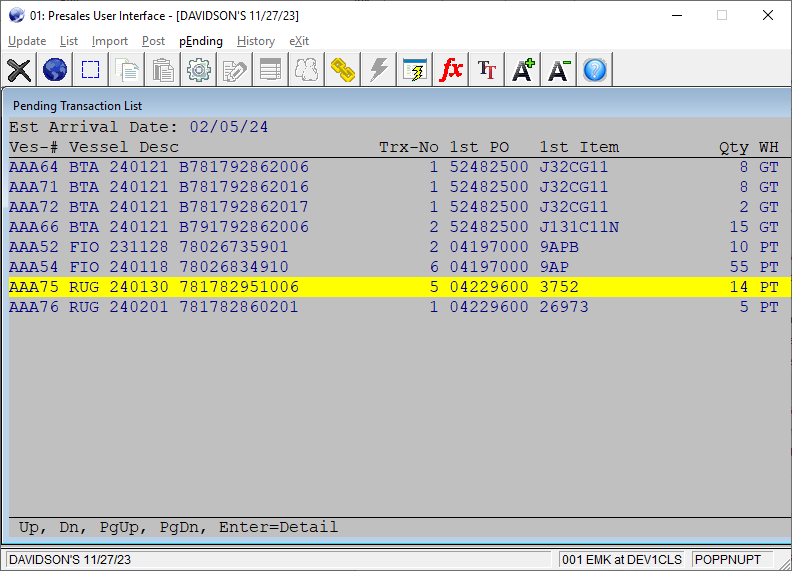Click the Est Arrival Date 02/05/24 value
792x571 pixels.
point(229,127)
